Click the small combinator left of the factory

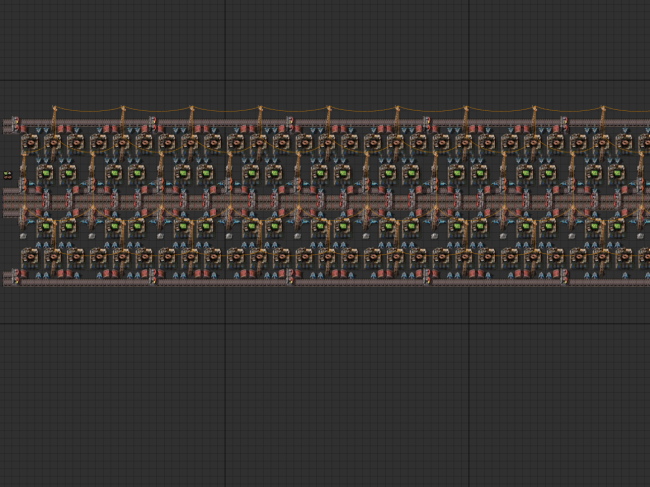[7, 175]
